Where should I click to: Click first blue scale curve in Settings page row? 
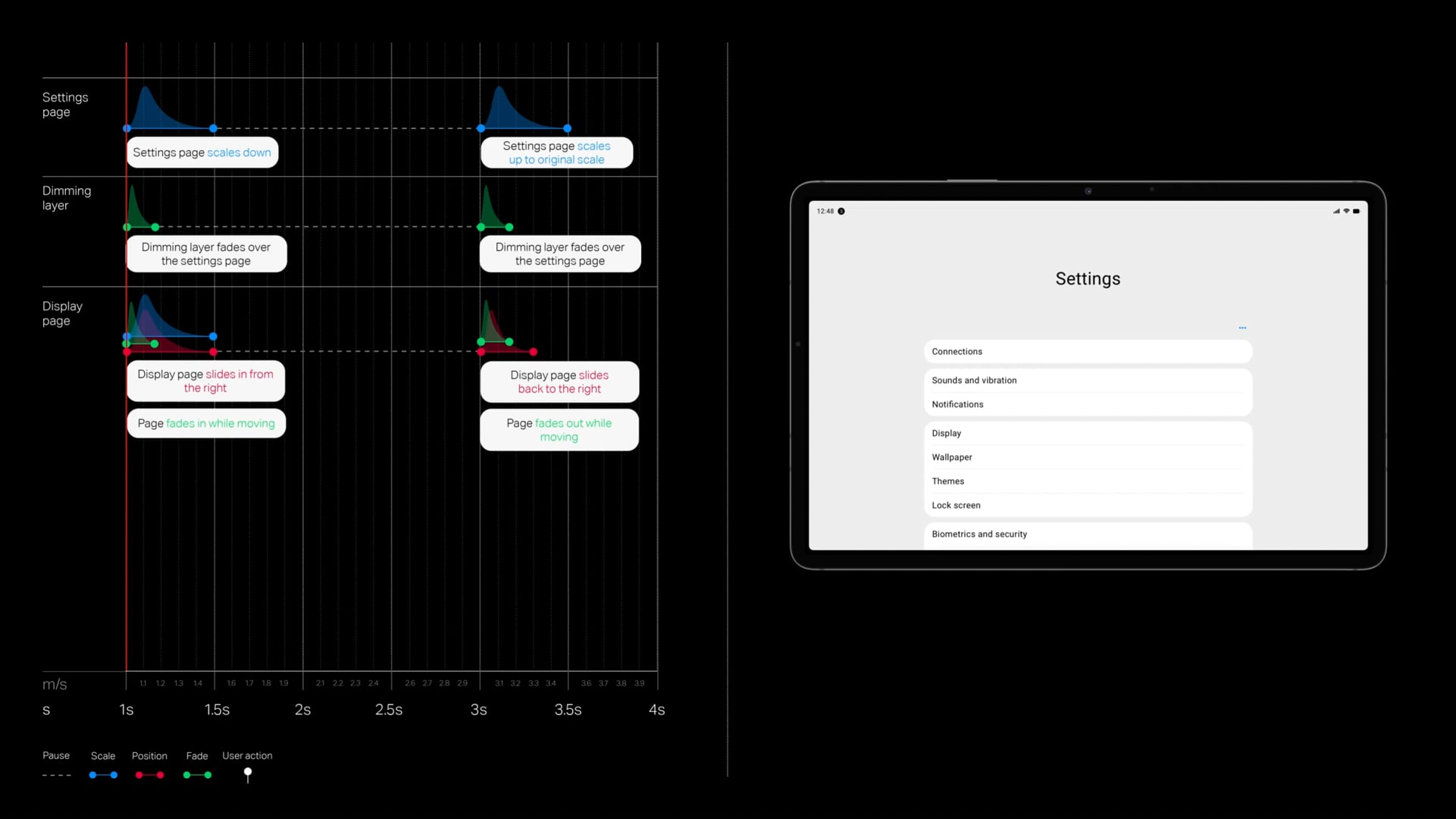[156, 112]
